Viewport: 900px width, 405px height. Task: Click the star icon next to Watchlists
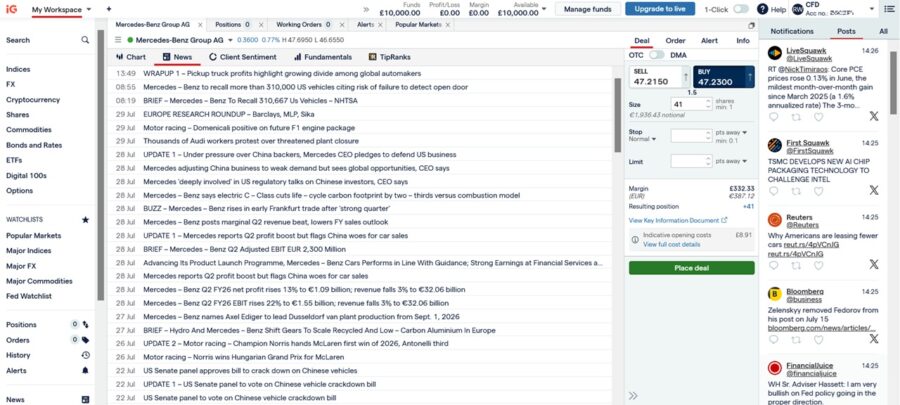point(86,220)
